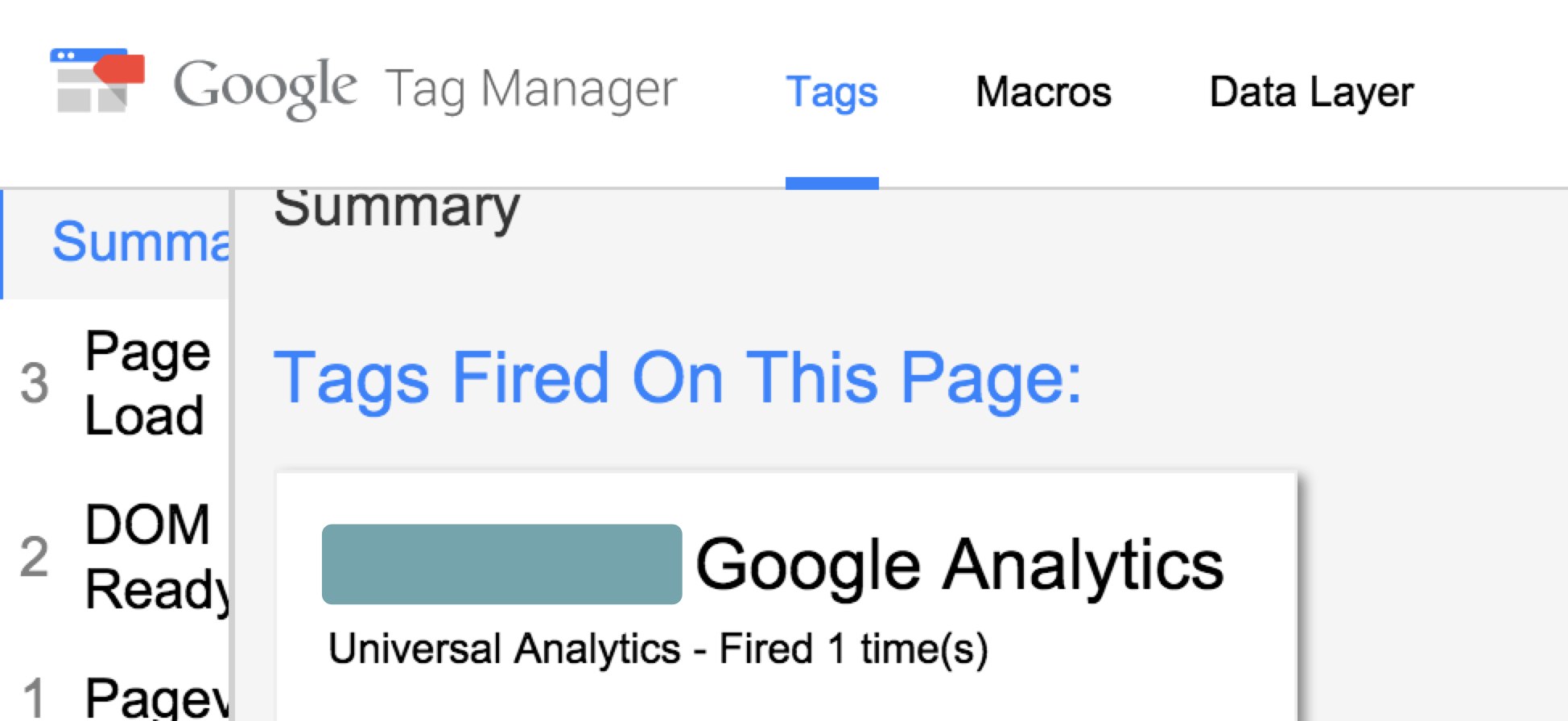Select the DOM Ready event
The height and width of the screenshot is (721, 1568).
click(116, 557)
